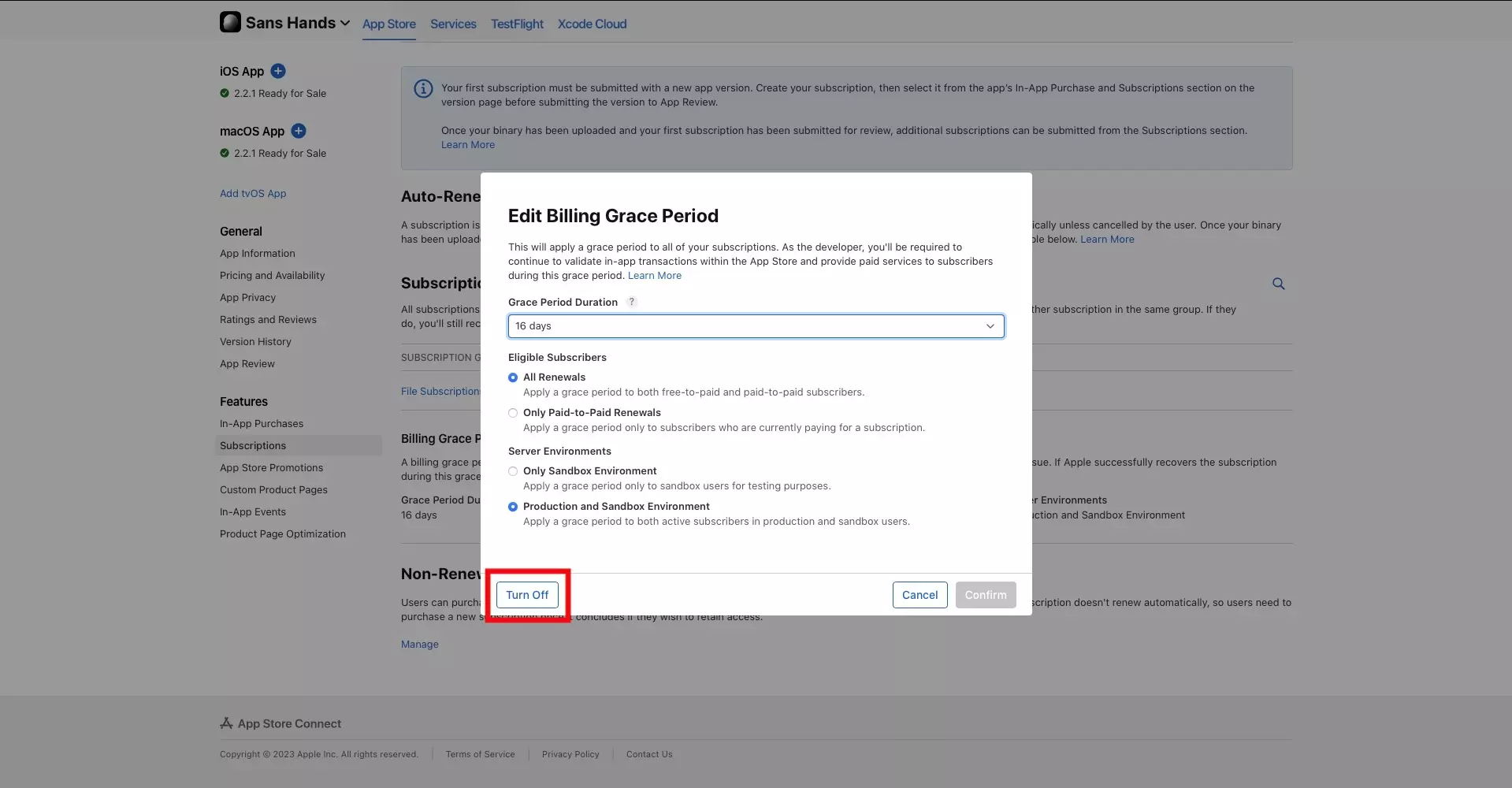
Task: Open Terms of Service footer link
Action: pyautogui.click(x=480, y=755)
